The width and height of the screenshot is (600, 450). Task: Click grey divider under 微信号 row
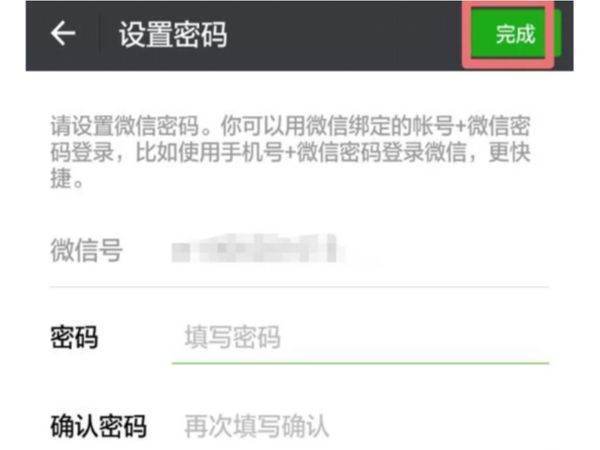(299, 286)
